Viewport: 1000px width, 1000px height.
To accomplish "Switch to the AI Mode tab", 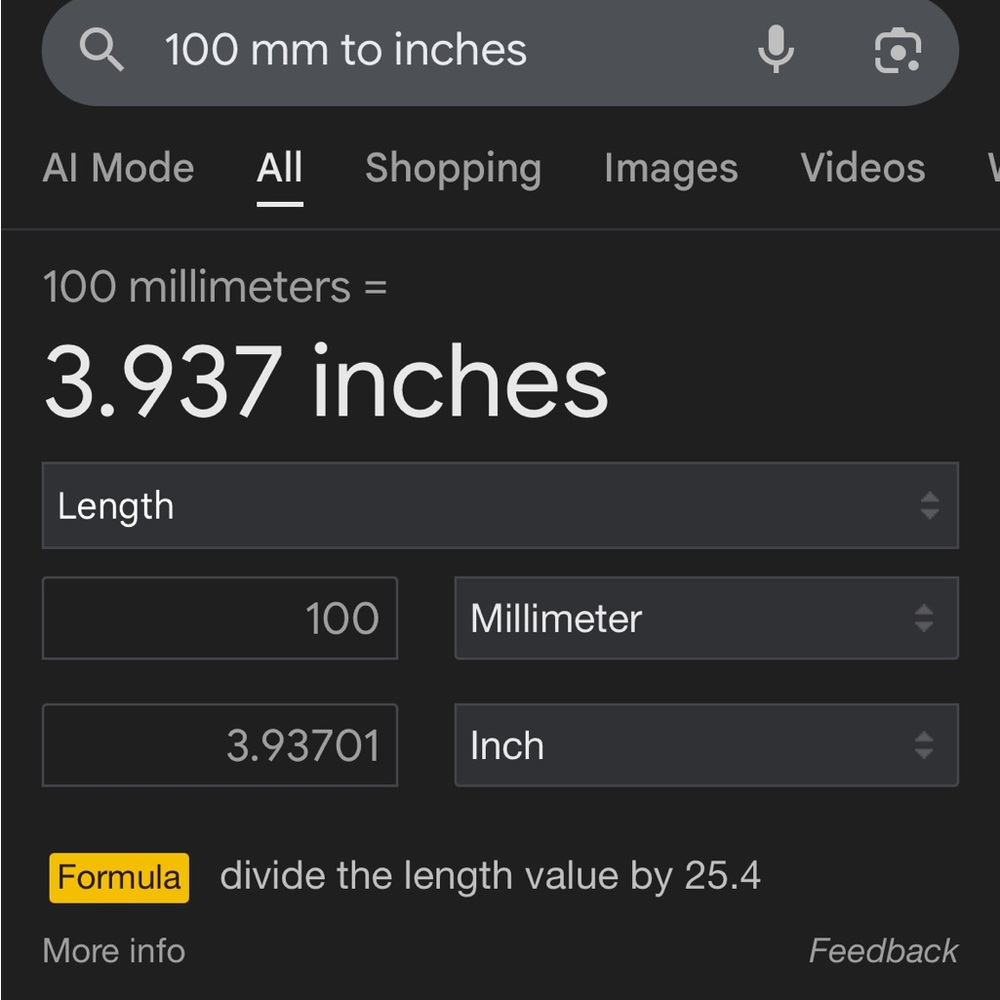I will [118, 168].
